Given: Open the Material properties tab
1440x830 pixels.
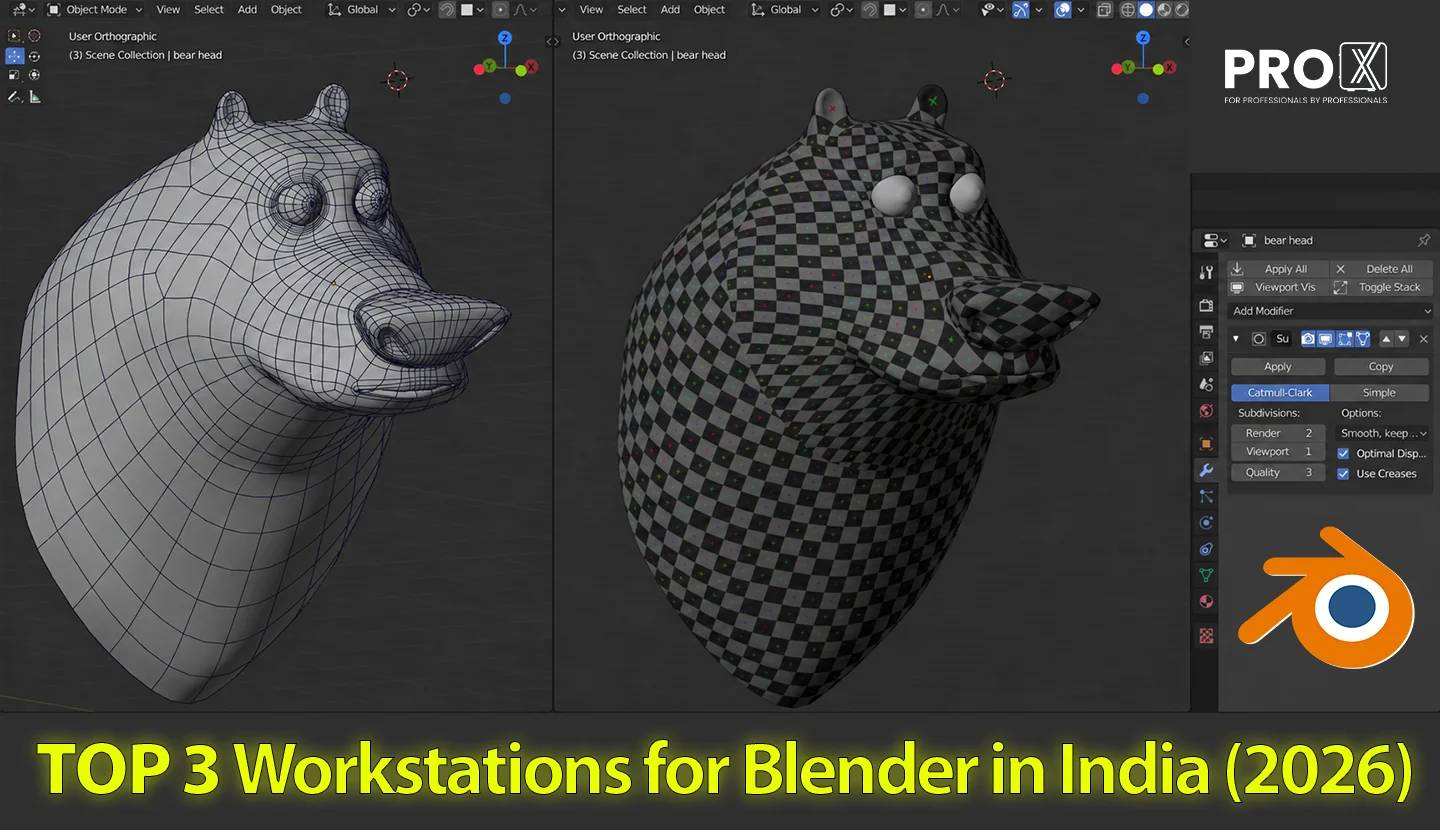Looking at the screenshot, I should (x=1206, y=601).
